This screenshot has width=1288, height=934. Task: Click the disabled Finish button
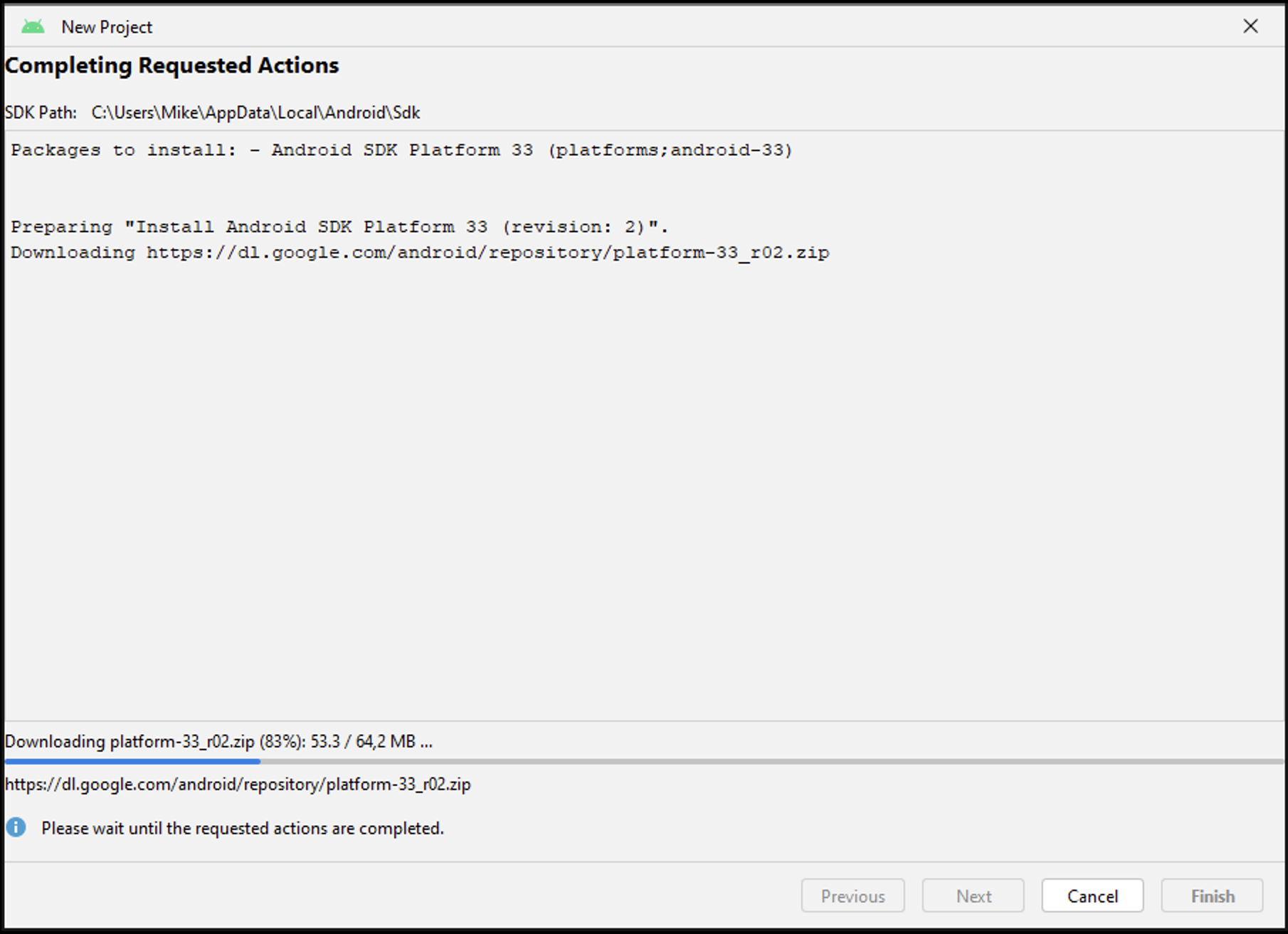coord(1212,896)
